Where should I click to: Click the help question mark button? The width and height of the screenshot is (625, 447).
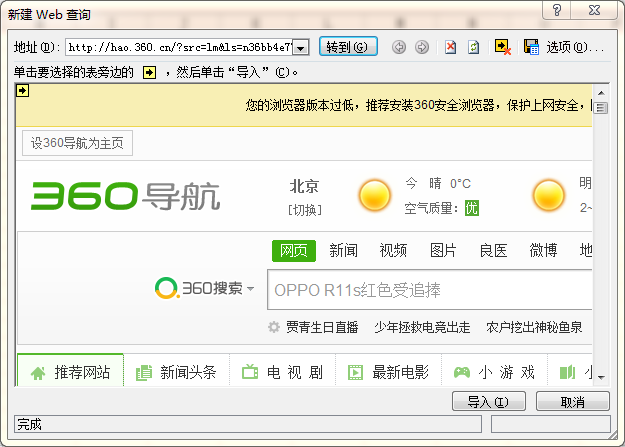tap(557, 10)
